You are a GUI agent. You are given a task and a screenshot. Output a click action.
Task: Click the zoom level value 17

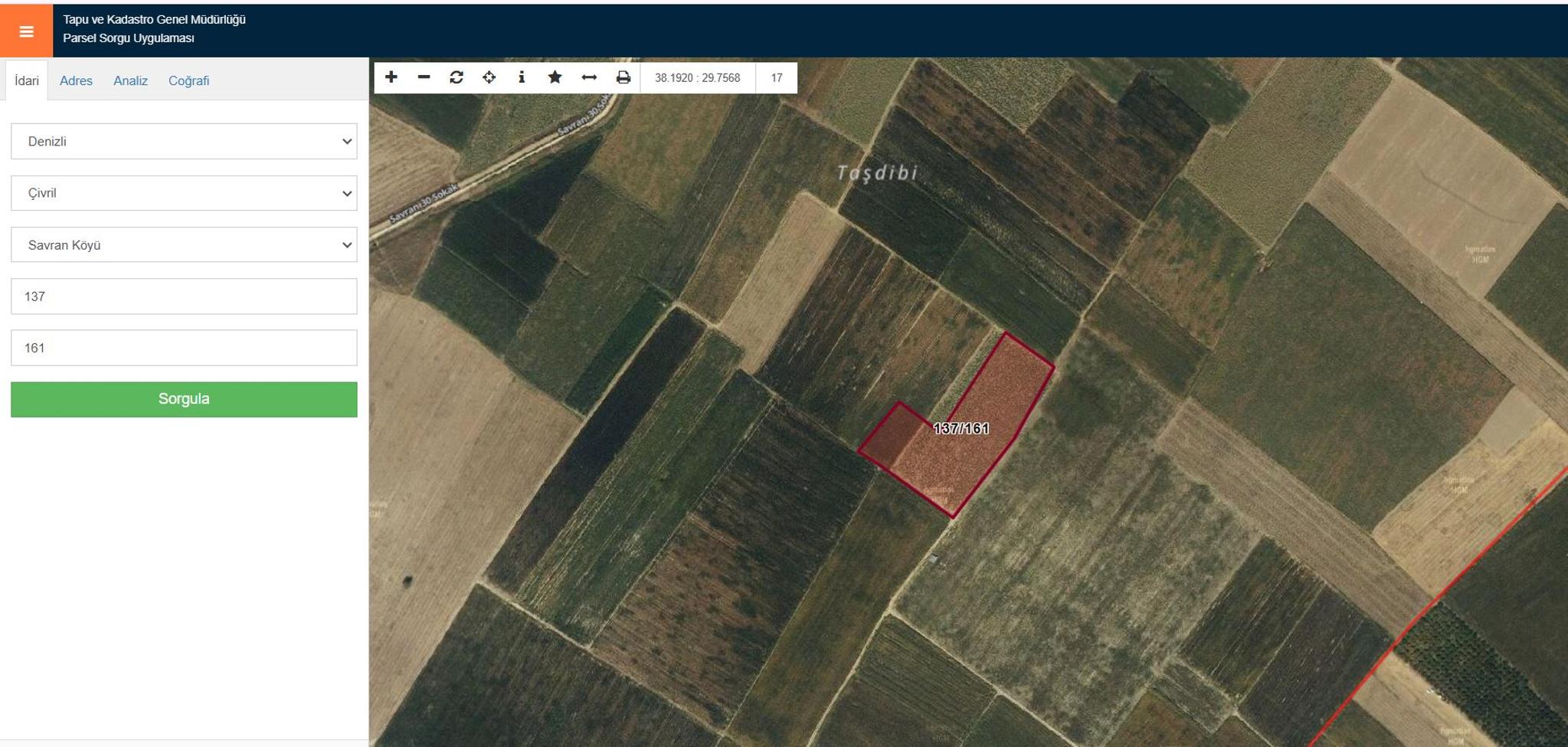pyautogui.click(x=777, y=77)
